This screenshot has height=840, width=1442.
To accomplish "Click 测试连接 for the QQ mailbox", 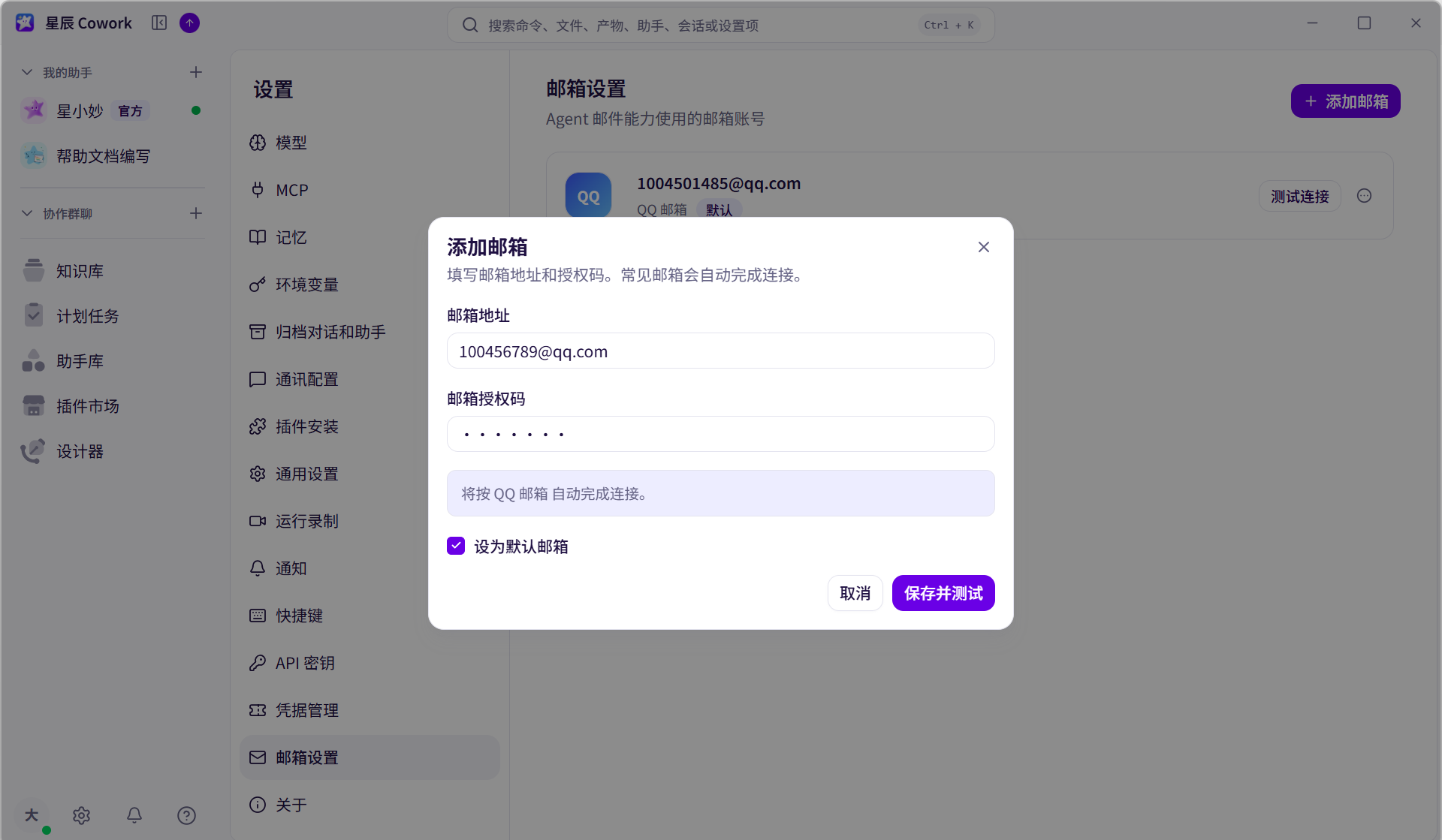I will pos(1299,196).
